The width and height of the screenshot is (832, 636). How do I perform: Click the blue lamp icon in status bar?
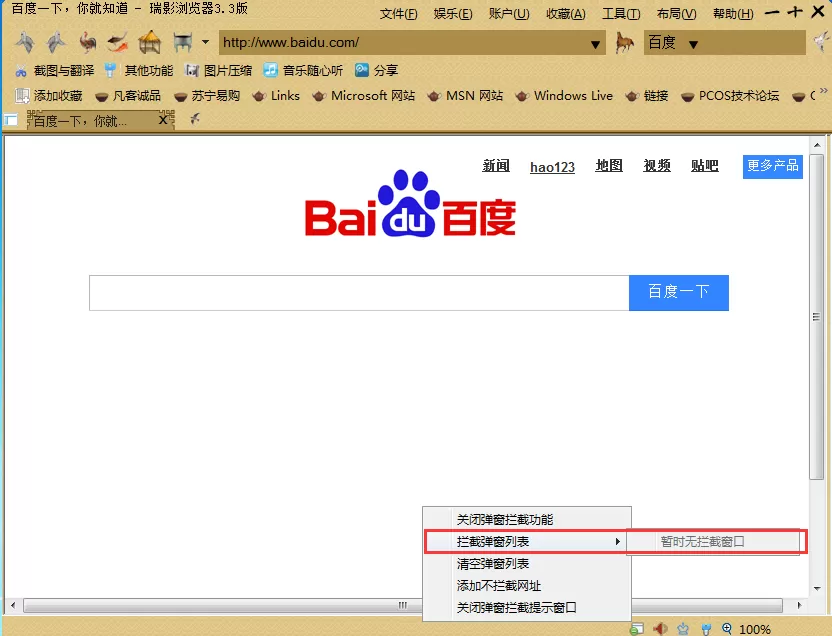tap(706, 630)
